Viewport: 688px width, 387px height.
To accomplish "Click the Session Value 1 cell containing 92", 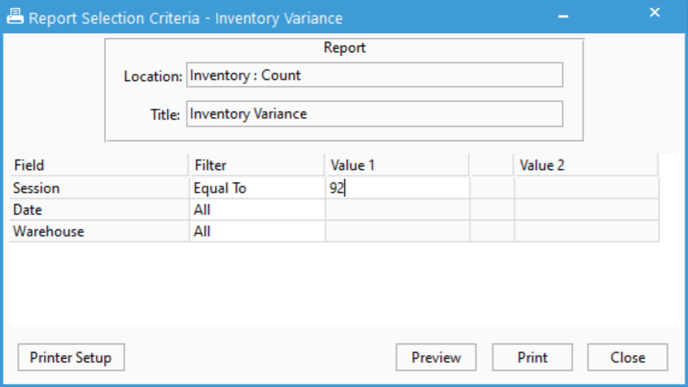I will 398,188.
